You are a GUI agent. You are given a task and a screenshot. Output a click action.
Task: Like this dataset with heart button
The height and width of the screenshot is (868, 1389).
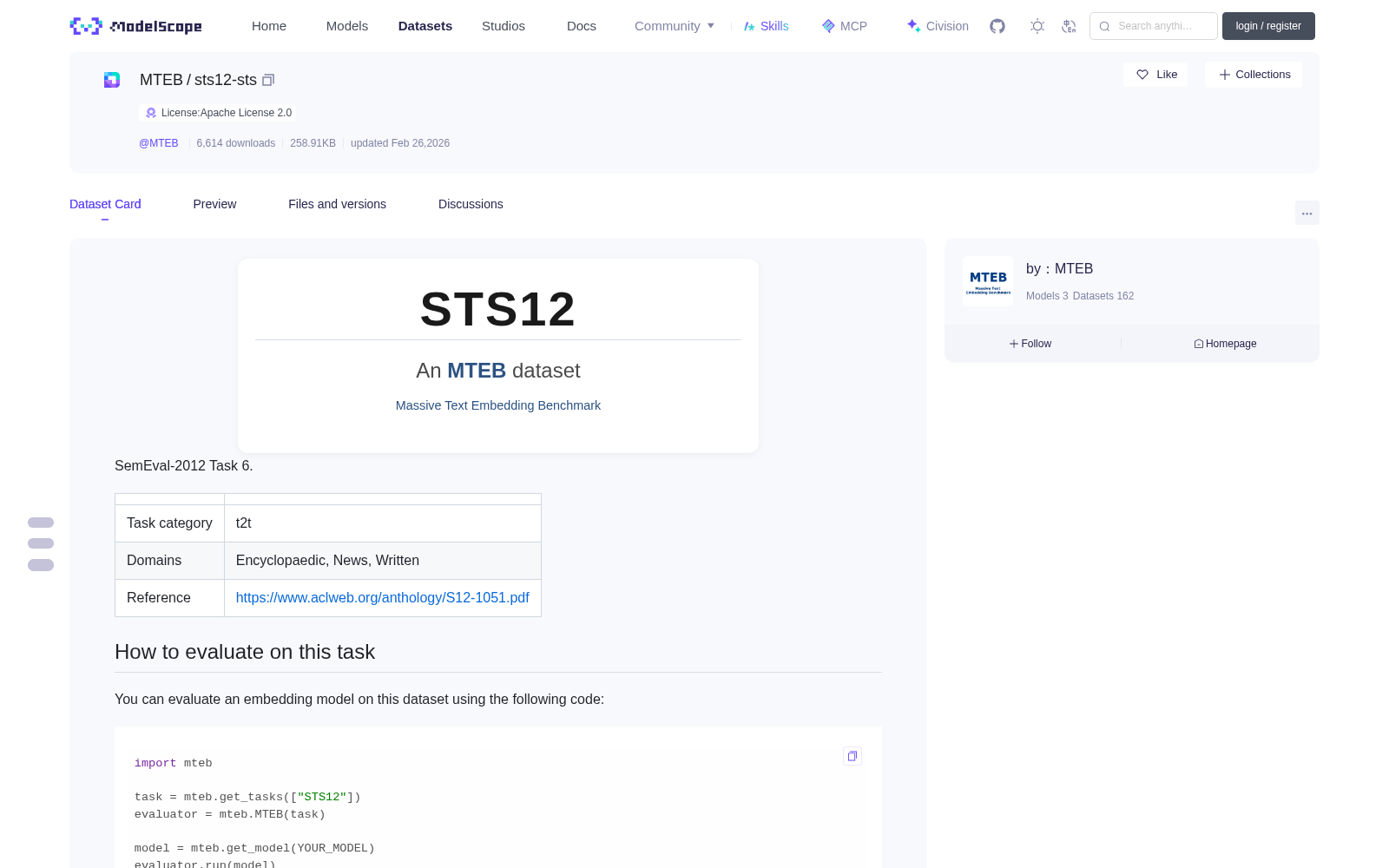pos(1155,75)
